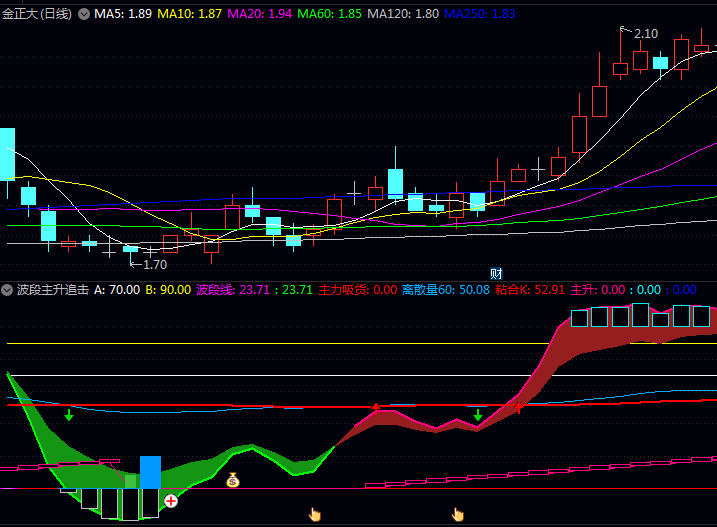Click the MA20 indicator label

point(260,15)
